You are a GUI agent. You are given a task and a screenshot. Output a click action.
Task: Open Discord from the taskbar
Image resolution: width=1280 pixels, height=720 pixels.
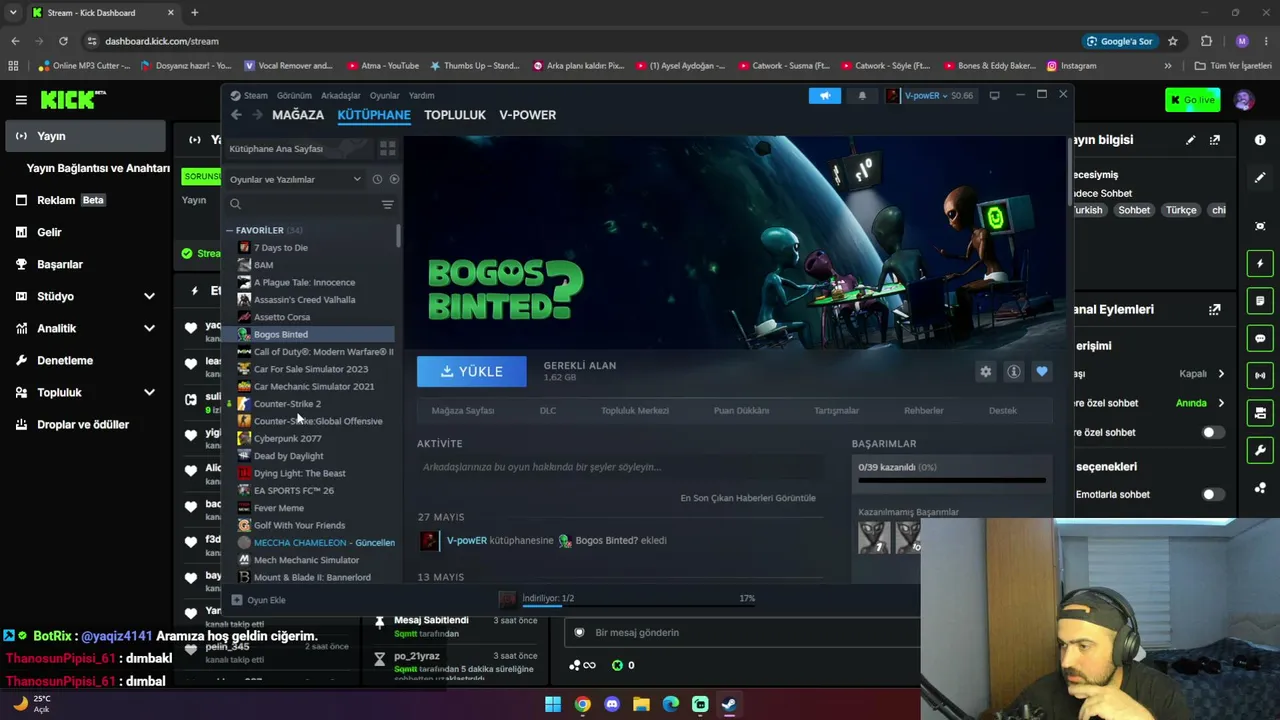tap(612, 704)
